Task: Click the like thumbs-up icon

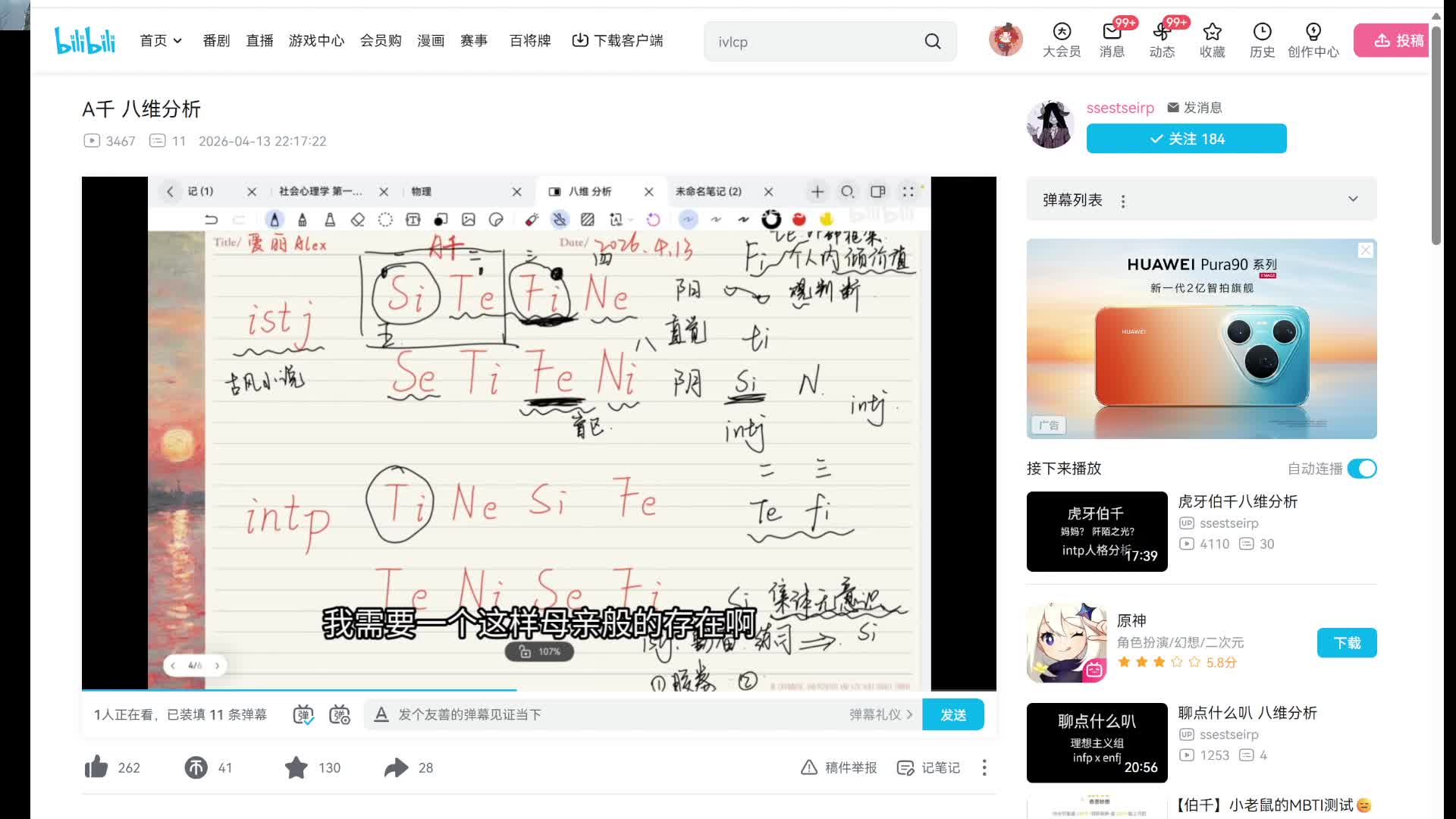Action: [96, 767]
